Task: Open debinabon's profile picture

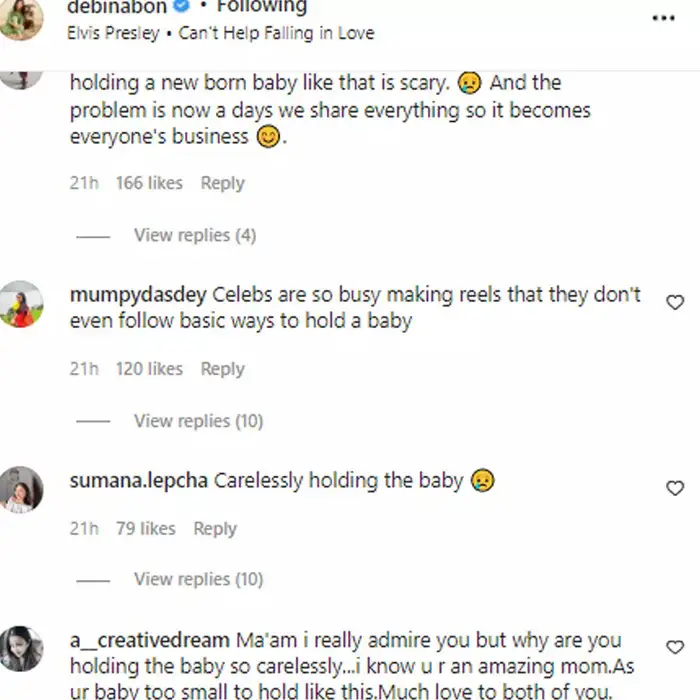Action: pyautogui.click(x=21, y=18)
